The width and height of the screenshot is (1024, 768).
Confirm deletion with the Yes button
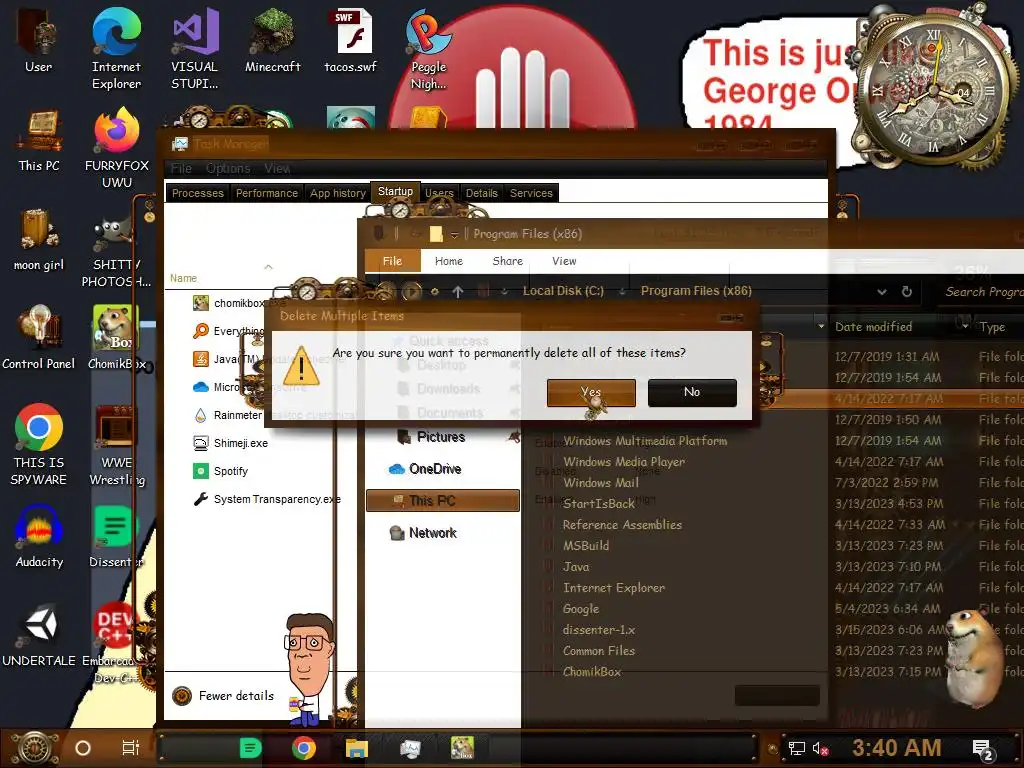(x=591, y=392)
